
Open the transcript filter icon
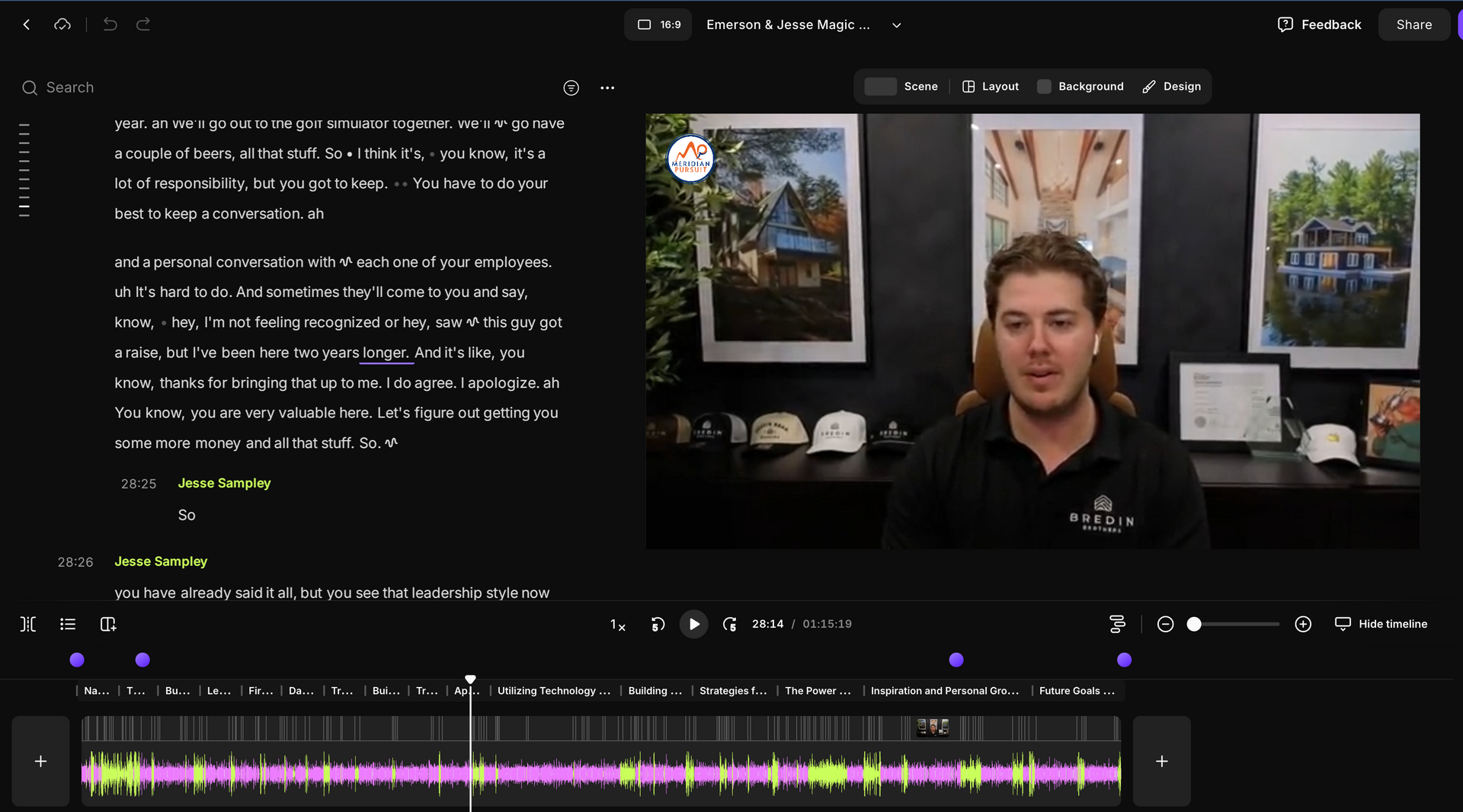point(571,88)
